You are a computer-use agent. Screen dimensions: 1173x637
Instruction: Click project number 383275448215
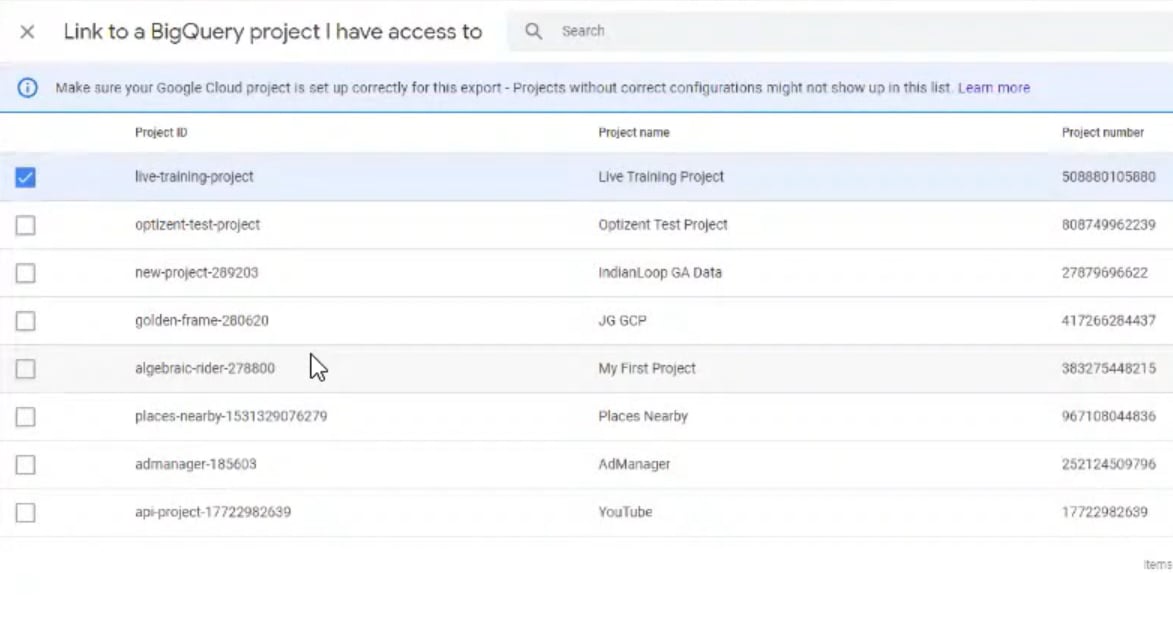[1109, 368]
